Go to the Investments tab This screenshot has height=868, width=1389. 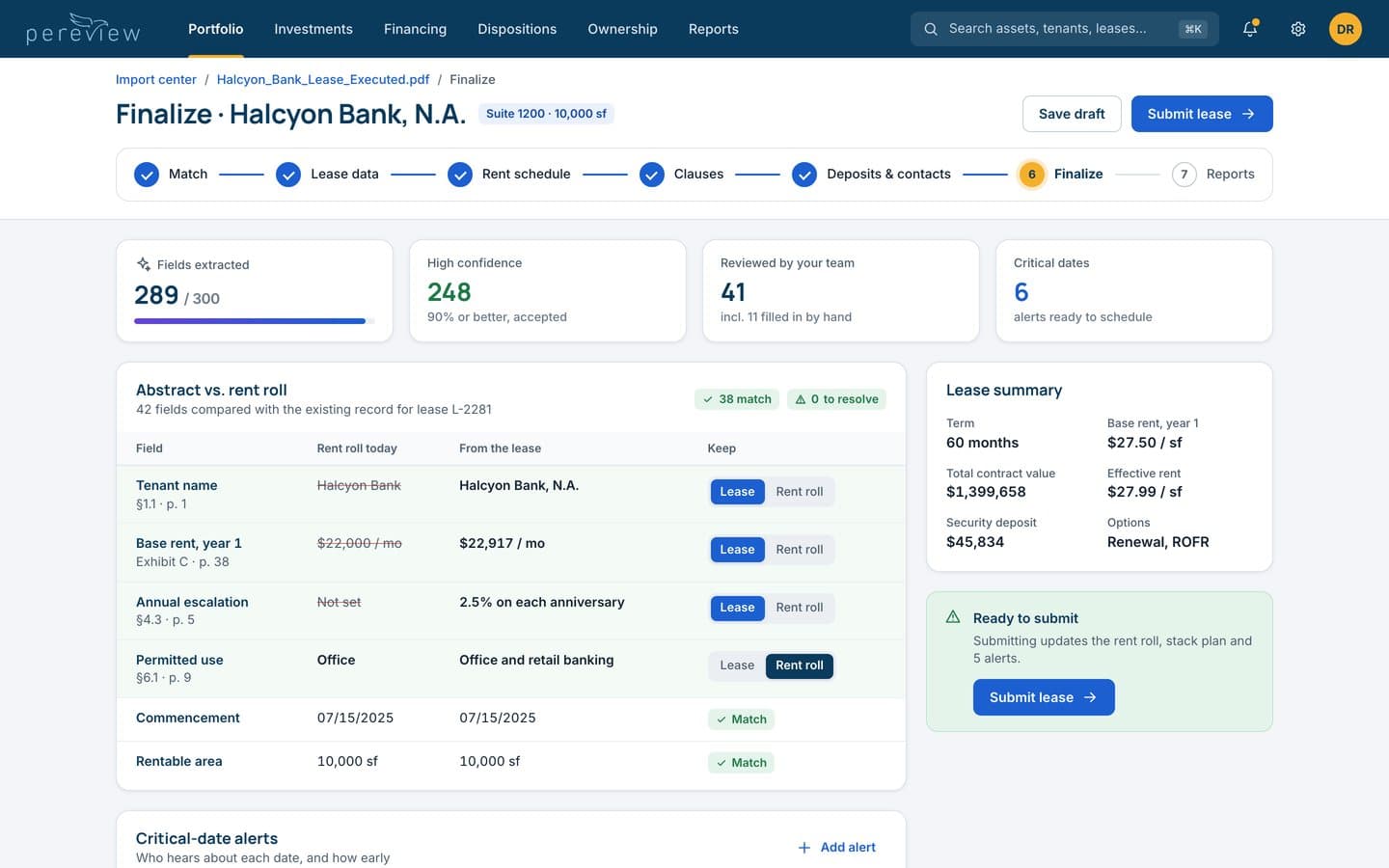coord(313,29)
